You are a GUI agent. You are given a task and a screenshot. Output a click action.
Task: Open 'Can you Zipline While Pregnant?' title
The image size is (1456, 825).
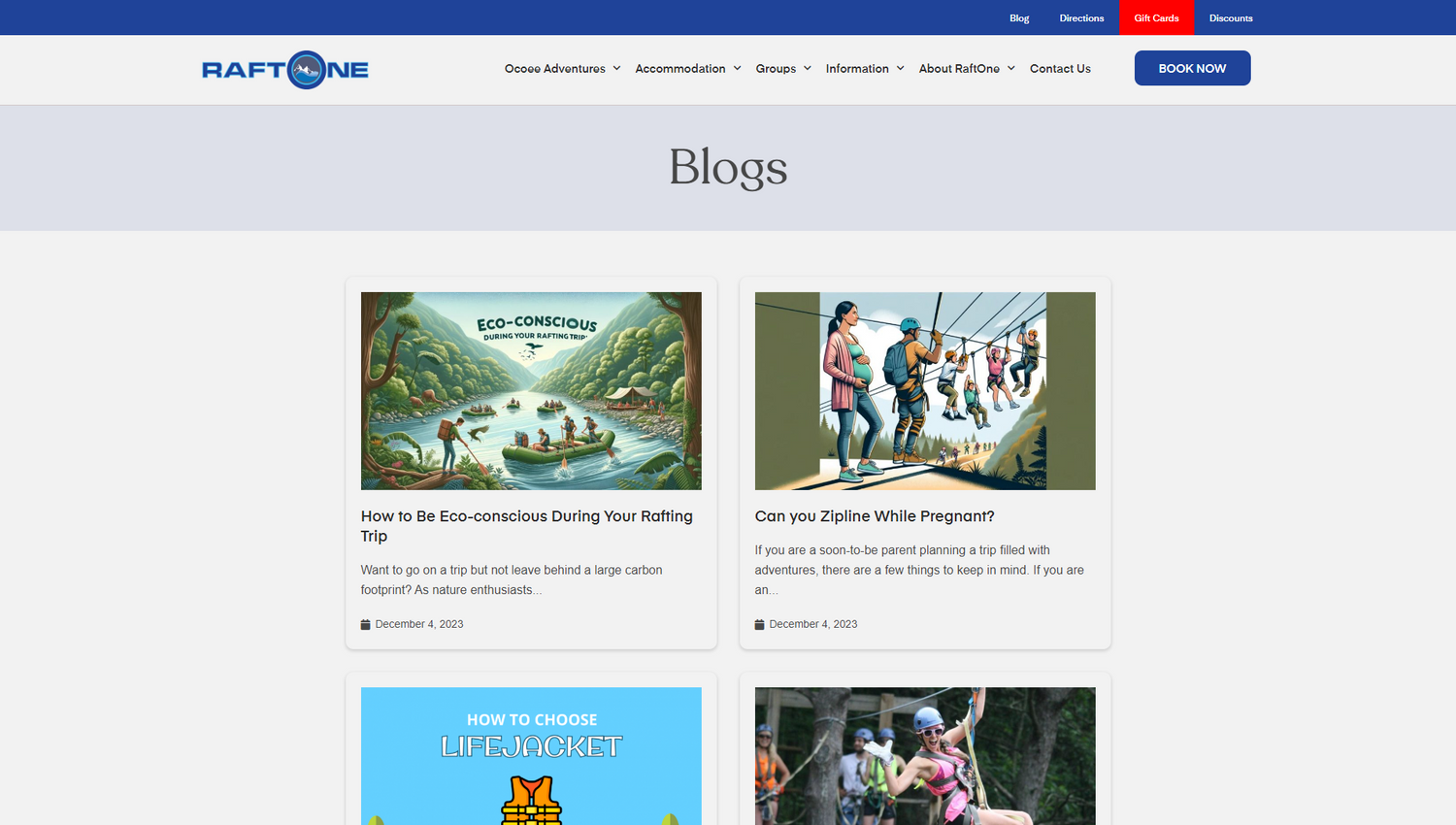tap(875, 516)
